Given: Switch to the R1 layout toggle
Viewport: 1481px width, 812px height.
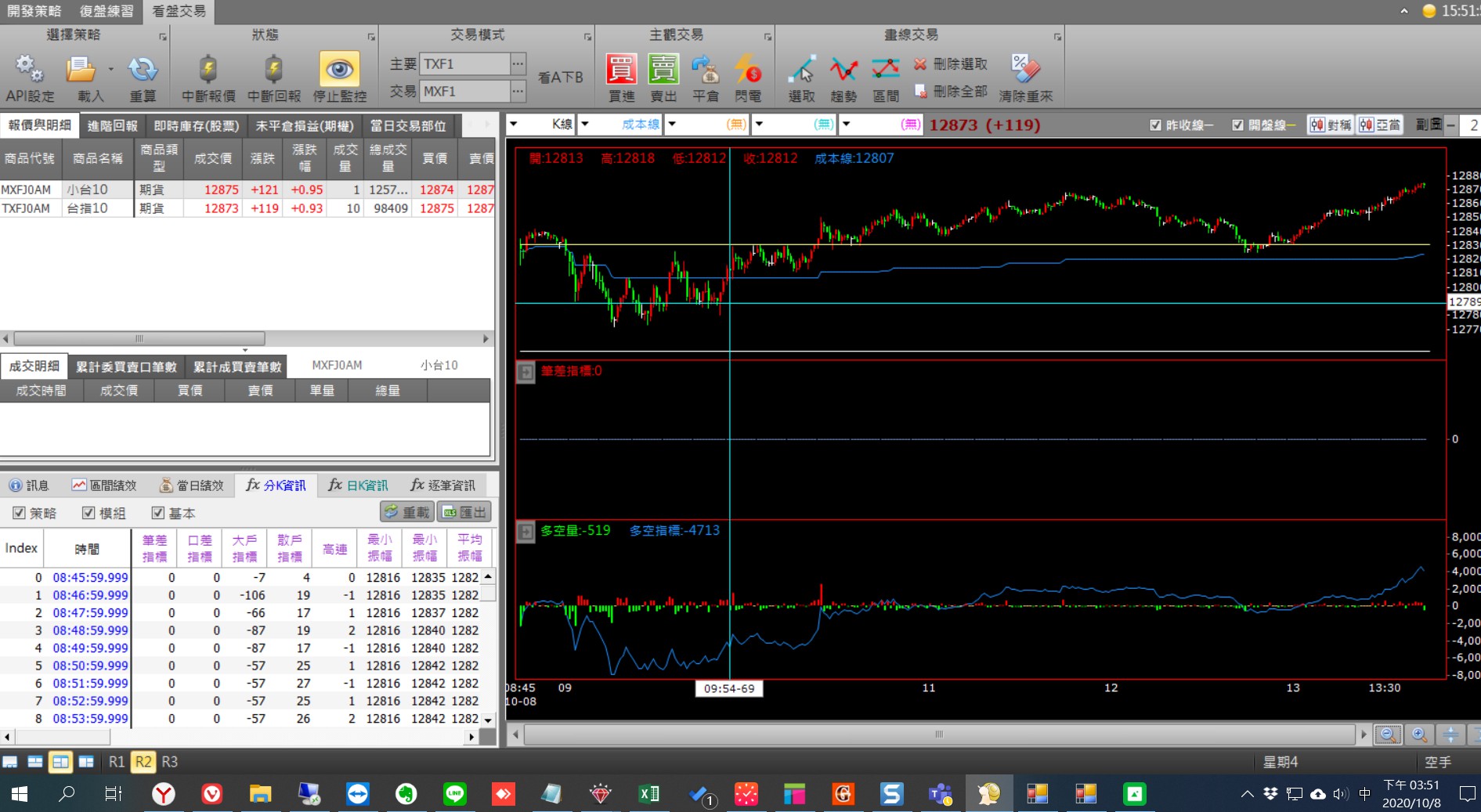Looking at the screenshot, I should (117, 762).
